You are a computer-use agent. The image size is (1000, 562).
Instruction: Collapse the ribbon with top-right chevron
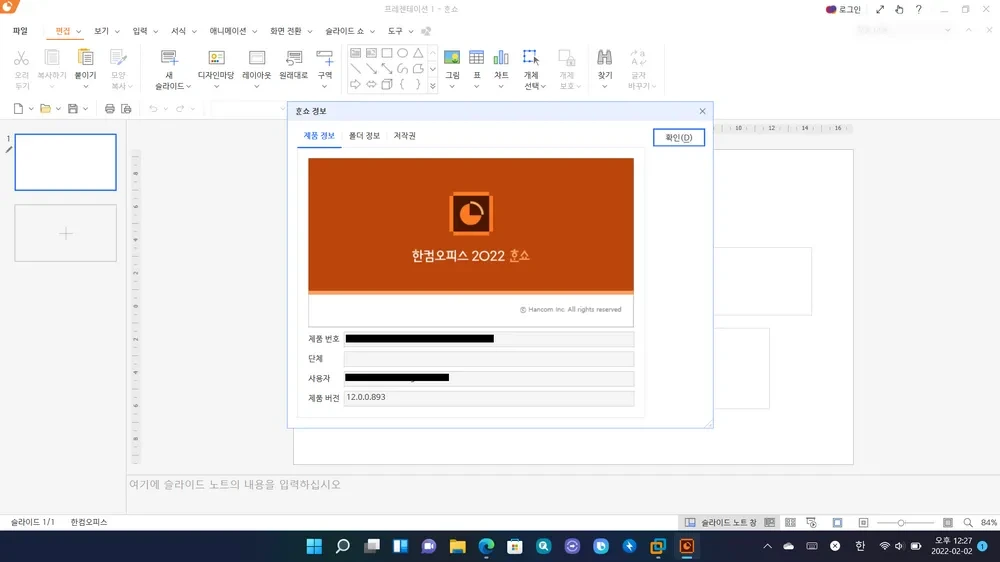click(969, 30)
